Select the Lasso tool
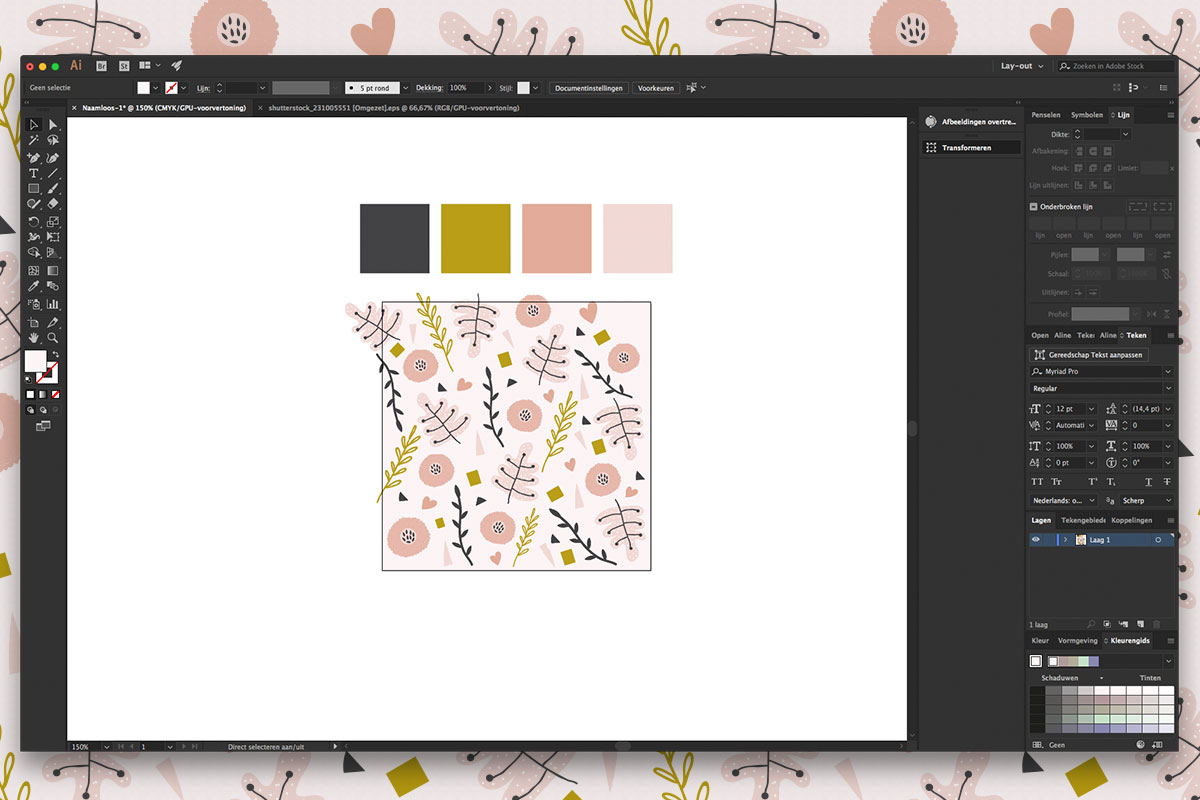The width and height of the screenshot is (1200, 800). [53, 140]
